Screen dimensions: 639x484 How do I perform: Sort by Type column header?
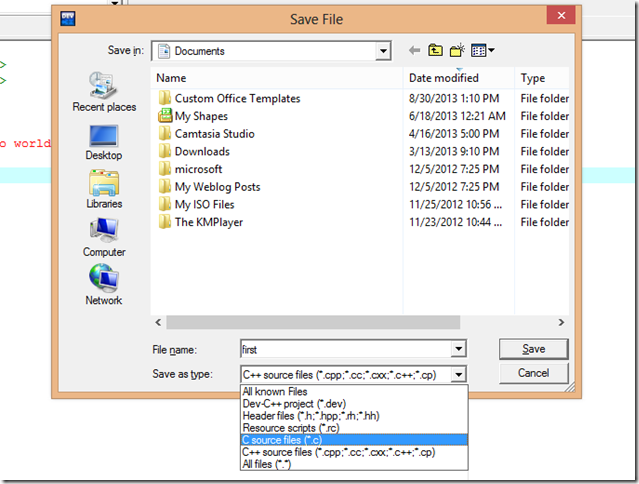(x=542, y=78)
